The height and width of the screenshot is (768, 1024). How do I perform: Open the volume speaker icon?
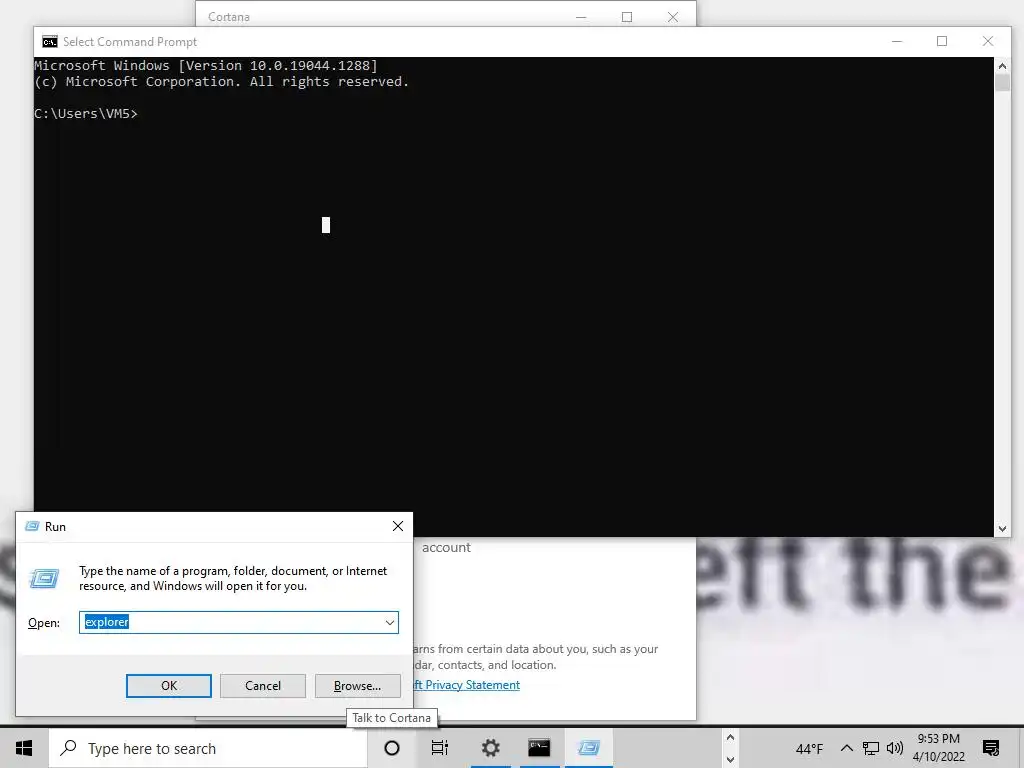point(895,748)
